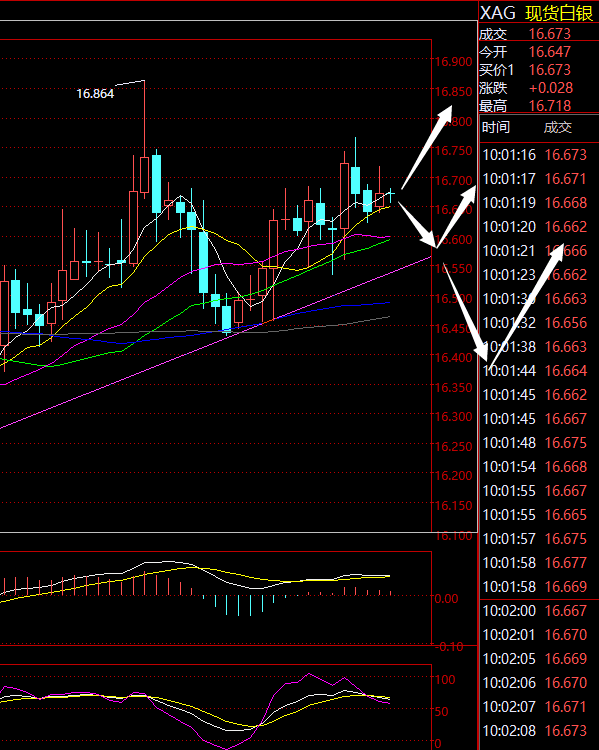Select the 10:02:00 tick row
The height and width of the screenshot is (750, 599).
click(539, 611)
